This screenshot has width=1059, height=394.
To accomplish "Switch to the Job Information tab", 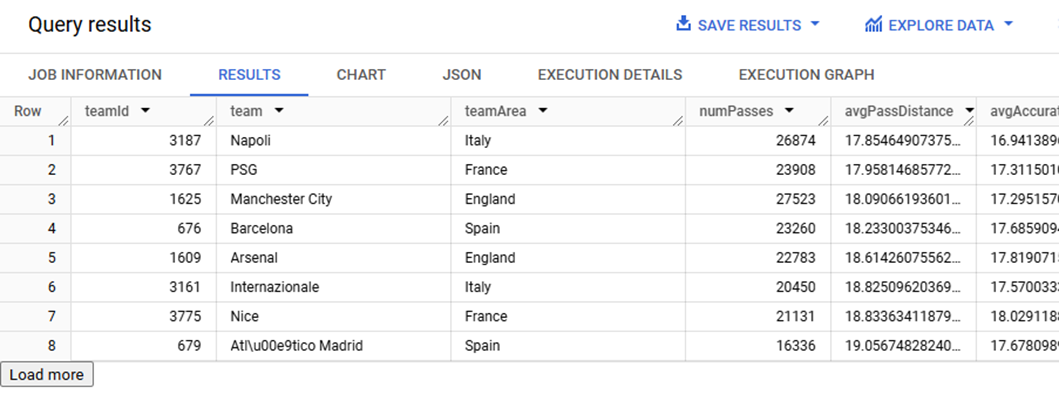I will pyautogui.click(x=95, y=74).
